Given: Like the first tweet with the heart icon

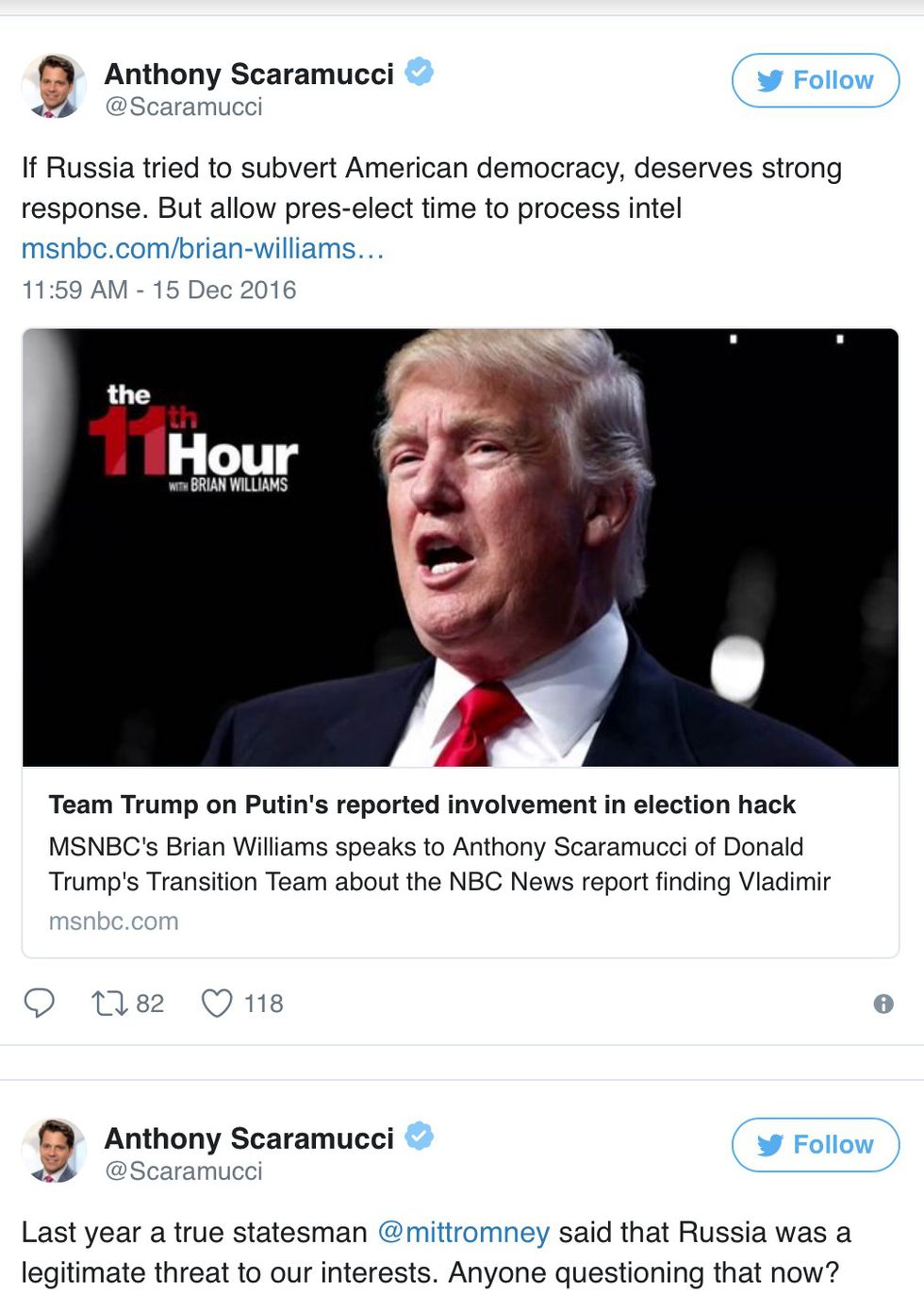Looking at the screenshot, I should [217, 1003].
